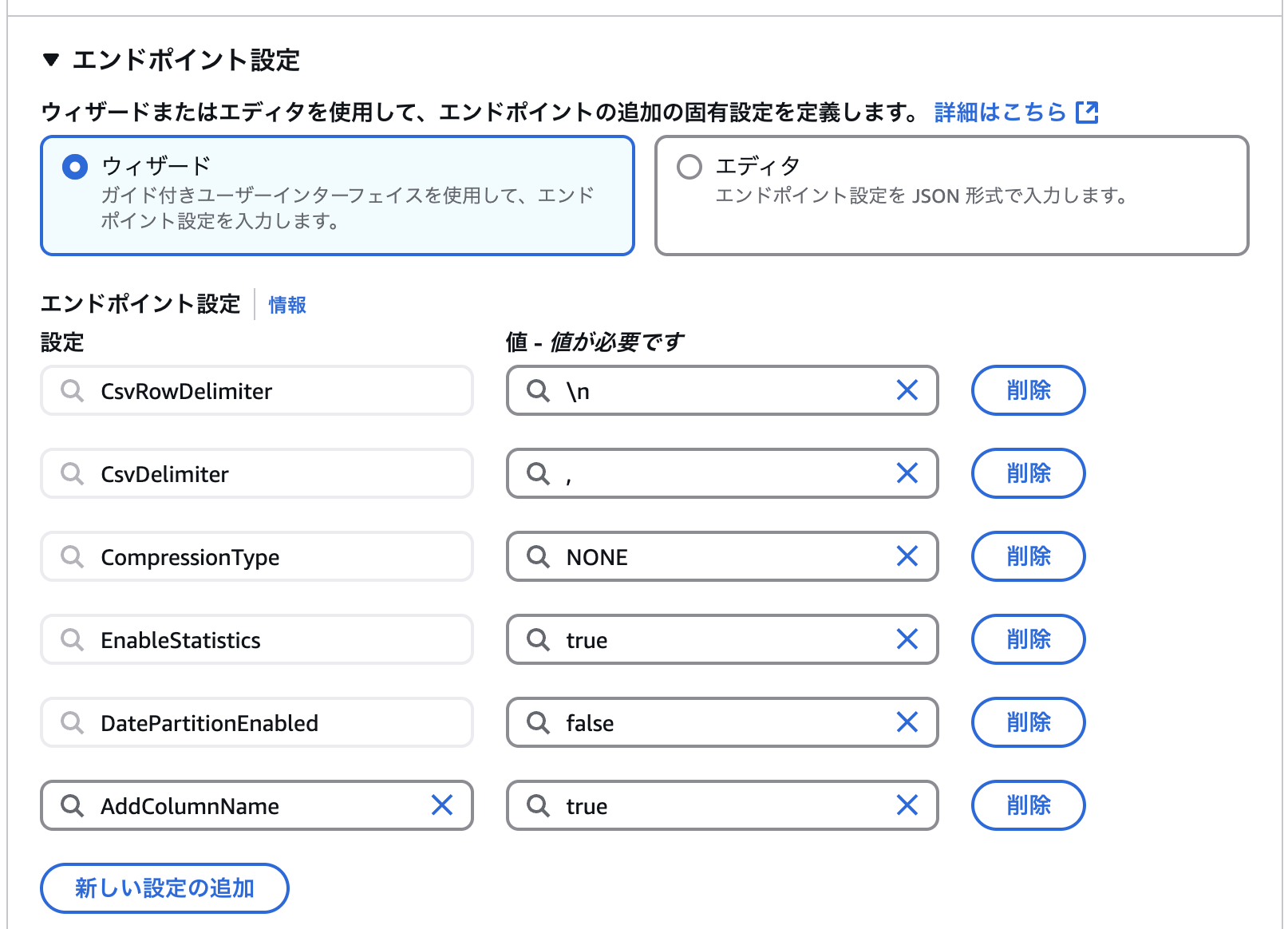The height and width of the screenshot is (929, 1288).
Task: Clear the NONE compression value
Action: [907, 556]
